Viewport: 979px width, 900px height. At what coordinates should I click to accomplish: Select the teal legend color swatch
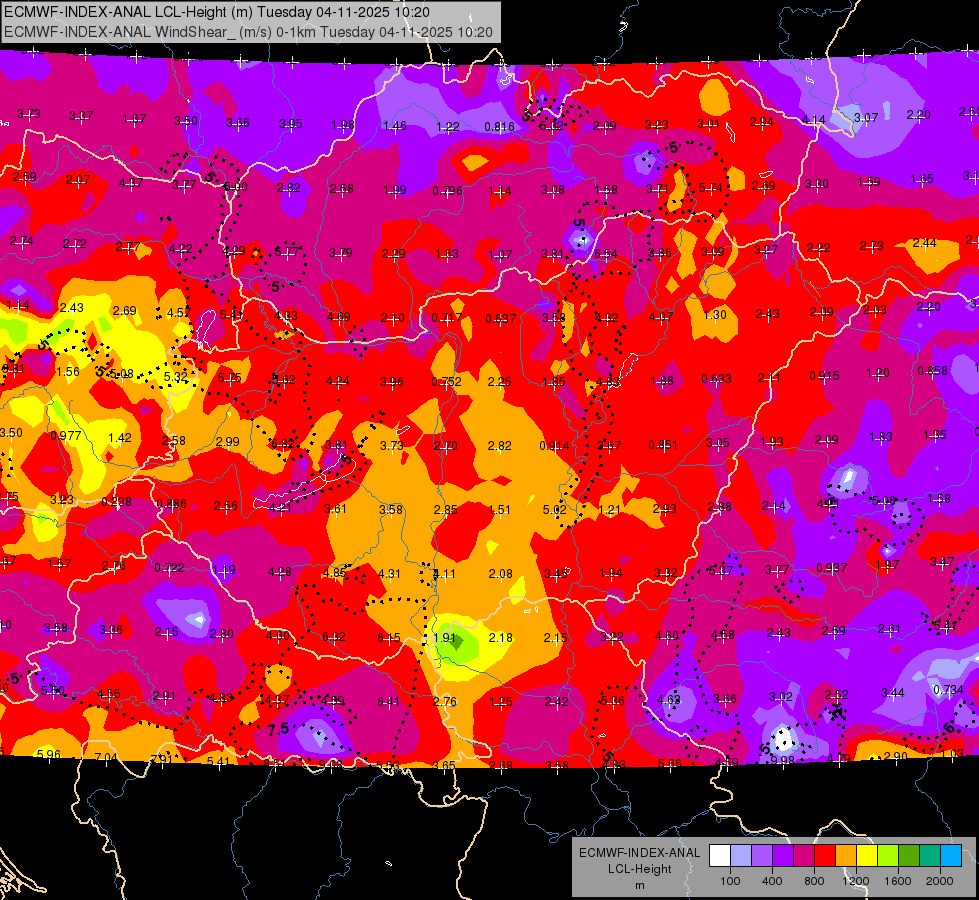930,856
